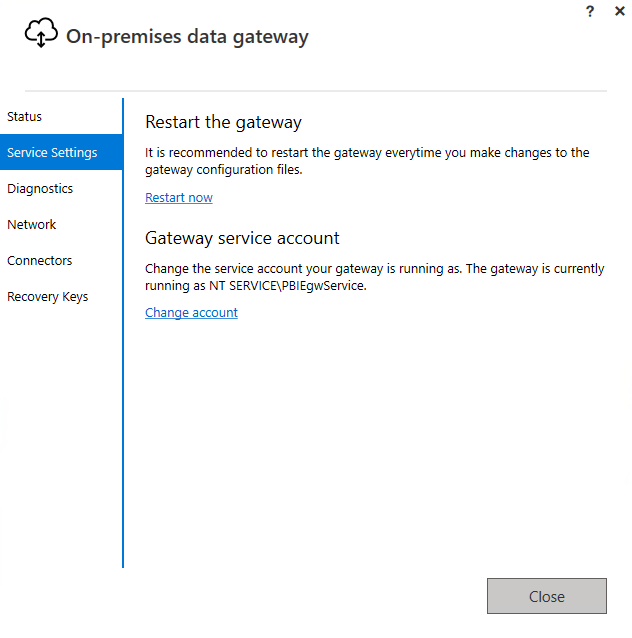Select the Service Settings tab

[x=52, y=153]
